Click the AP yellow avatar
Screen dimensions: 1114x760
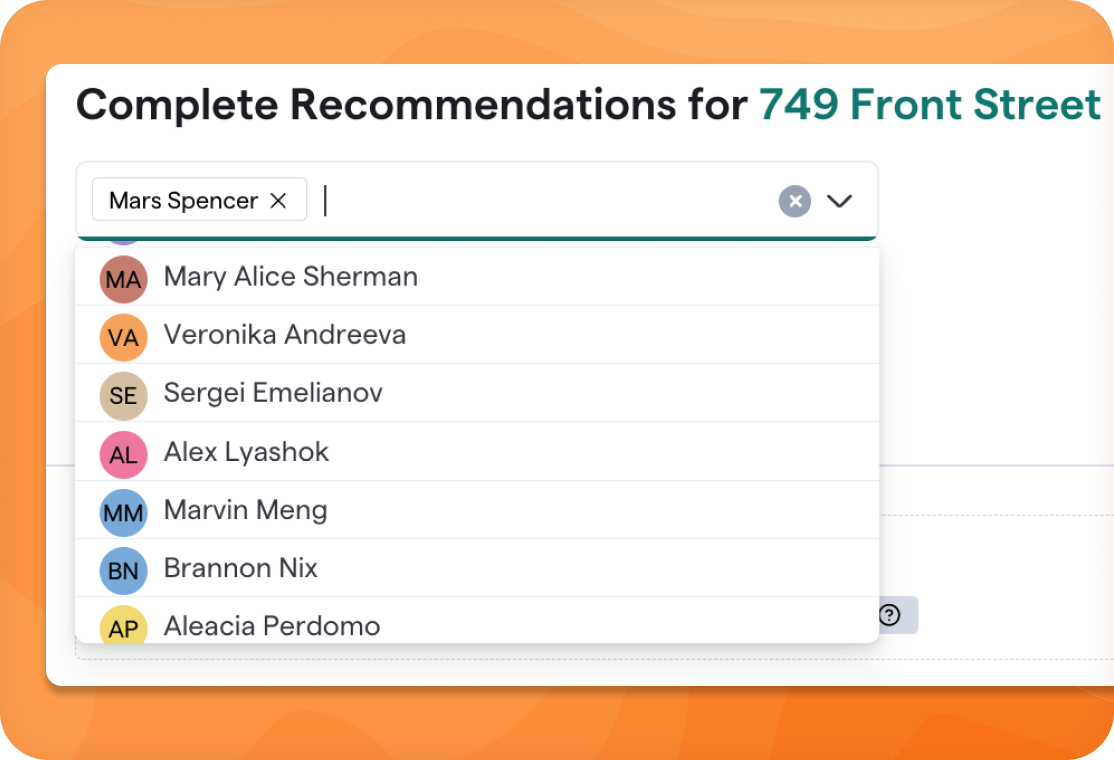(x=124, y=626)
